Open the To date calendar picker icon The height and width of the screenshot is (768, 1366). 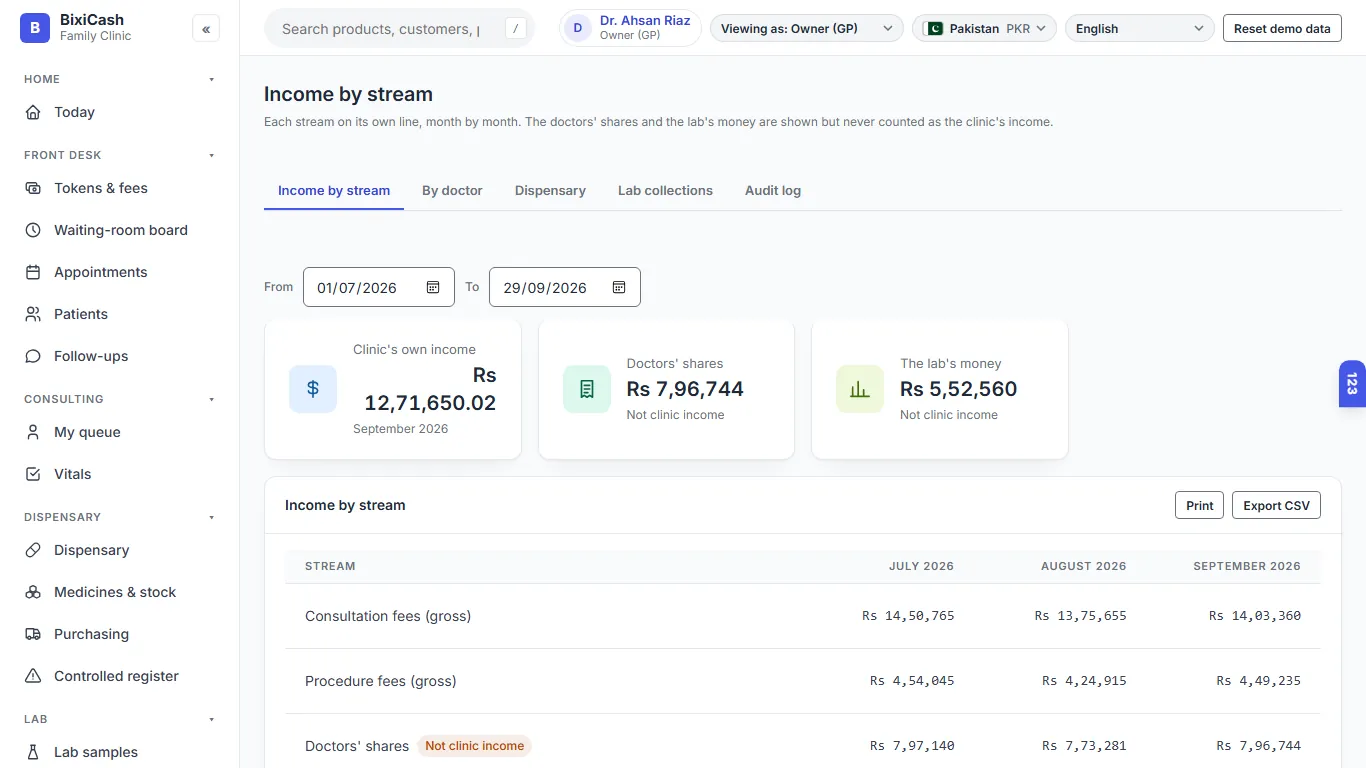[x=619, y=287]
